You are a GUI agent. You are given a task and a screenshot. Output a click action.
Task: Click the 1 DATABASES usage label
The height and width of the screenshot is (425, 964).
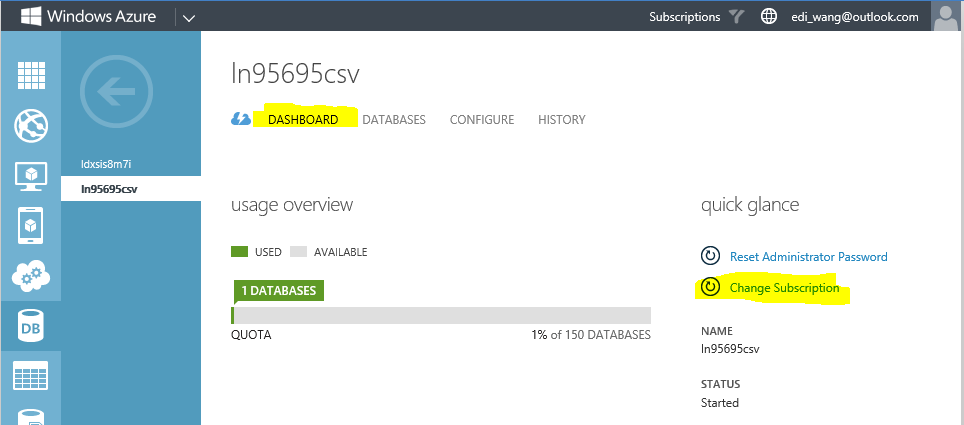coord(279,290)
